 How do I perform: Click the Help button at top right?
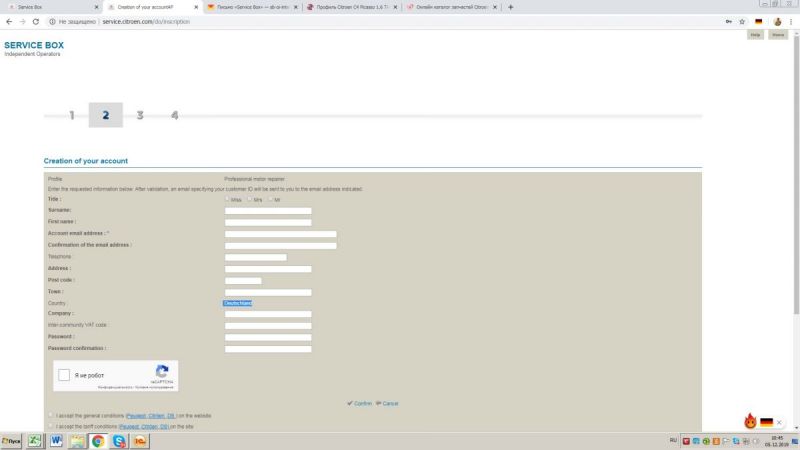pos(756,35)
